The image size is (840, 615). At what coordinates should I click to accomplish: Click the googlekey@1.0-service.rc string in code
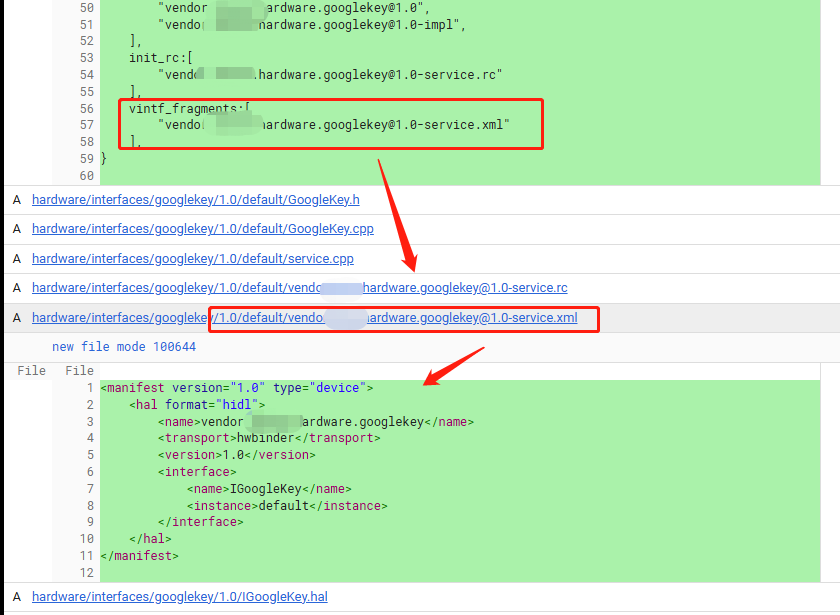click(x=330, y=74)
